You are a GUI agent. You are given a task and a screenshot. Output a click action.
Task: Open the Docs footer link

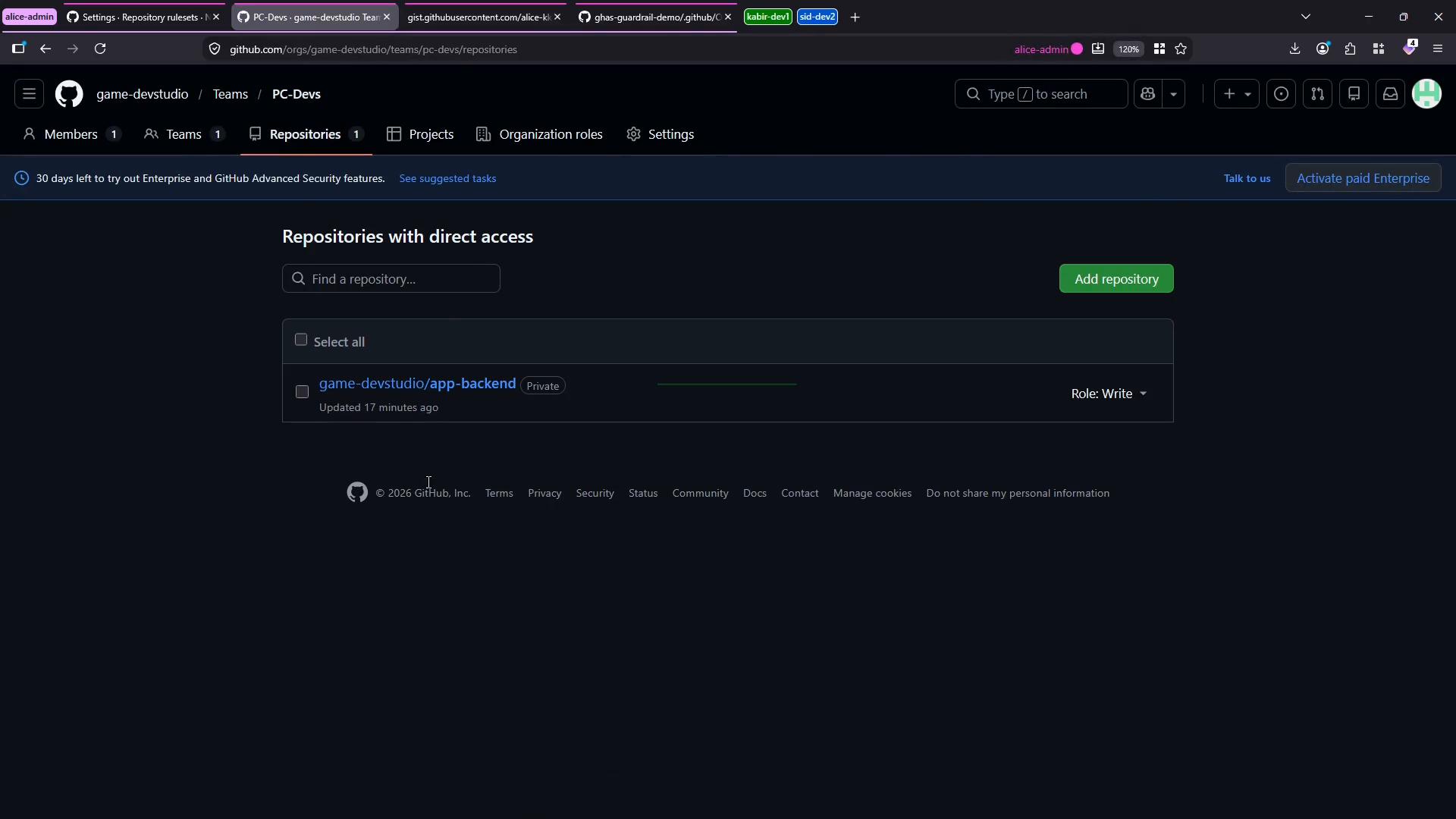755,493
